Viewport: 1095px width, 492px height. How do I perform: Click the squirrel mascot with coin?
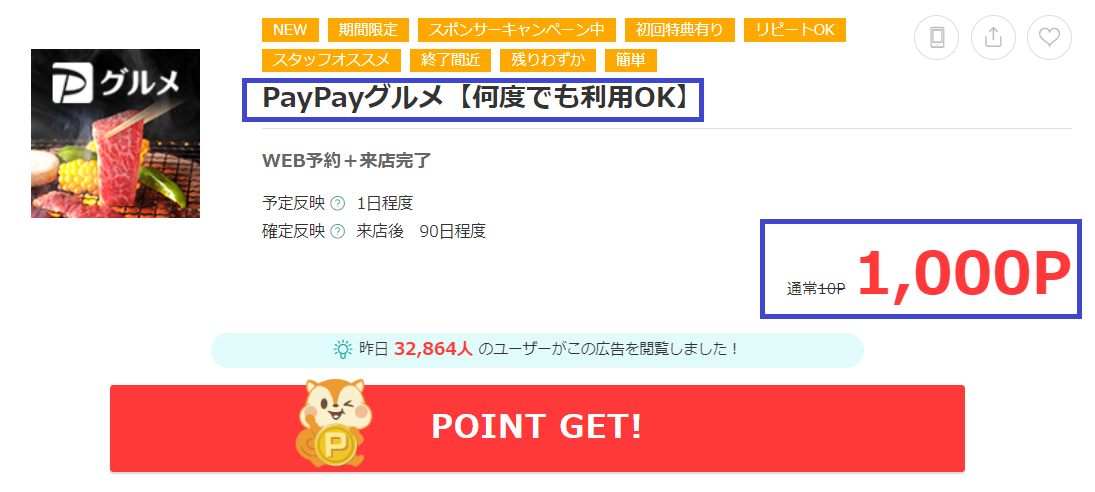tap(334, 424)
